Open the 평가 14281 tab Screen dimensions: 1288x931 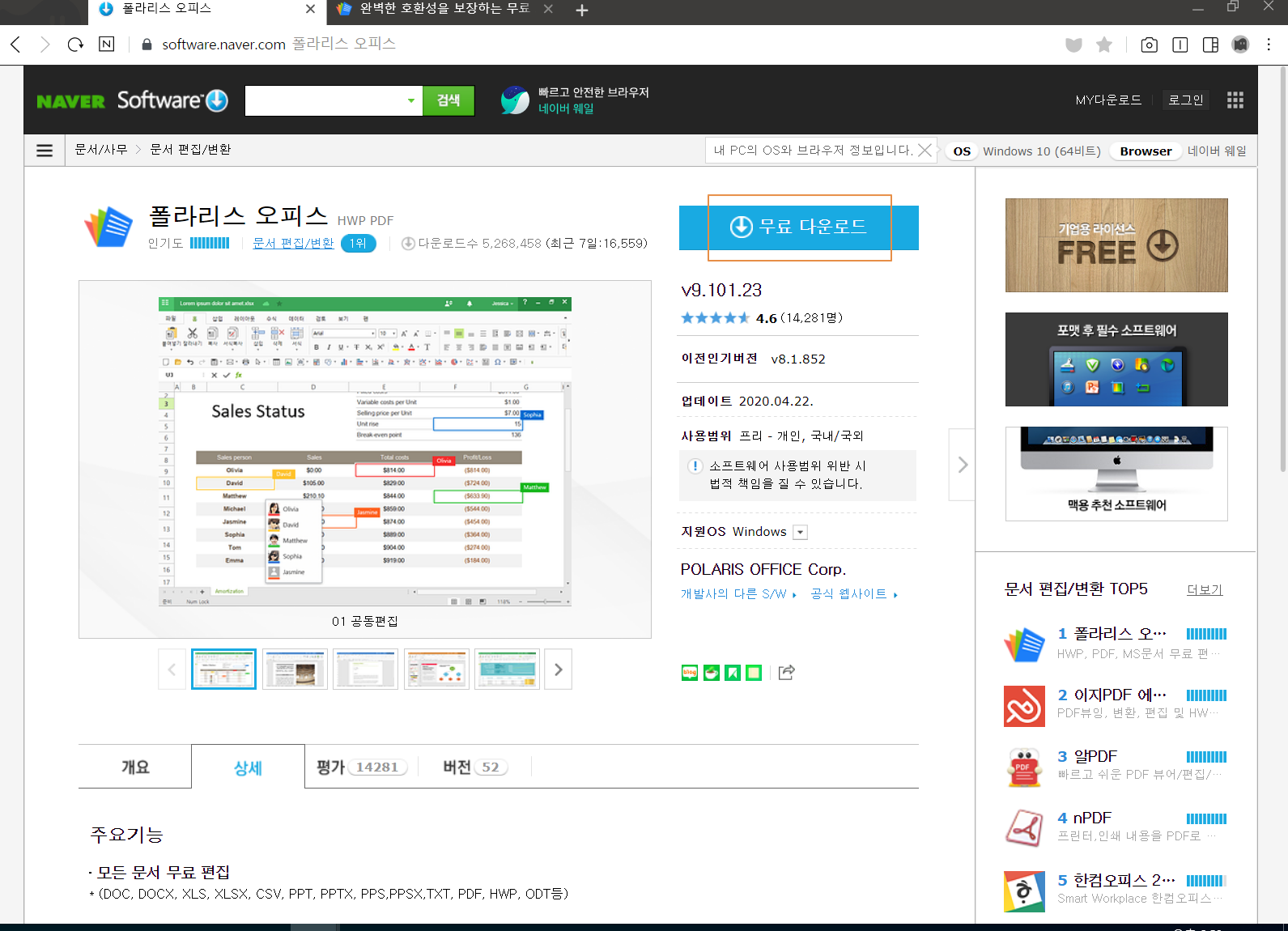click(361, 767)
